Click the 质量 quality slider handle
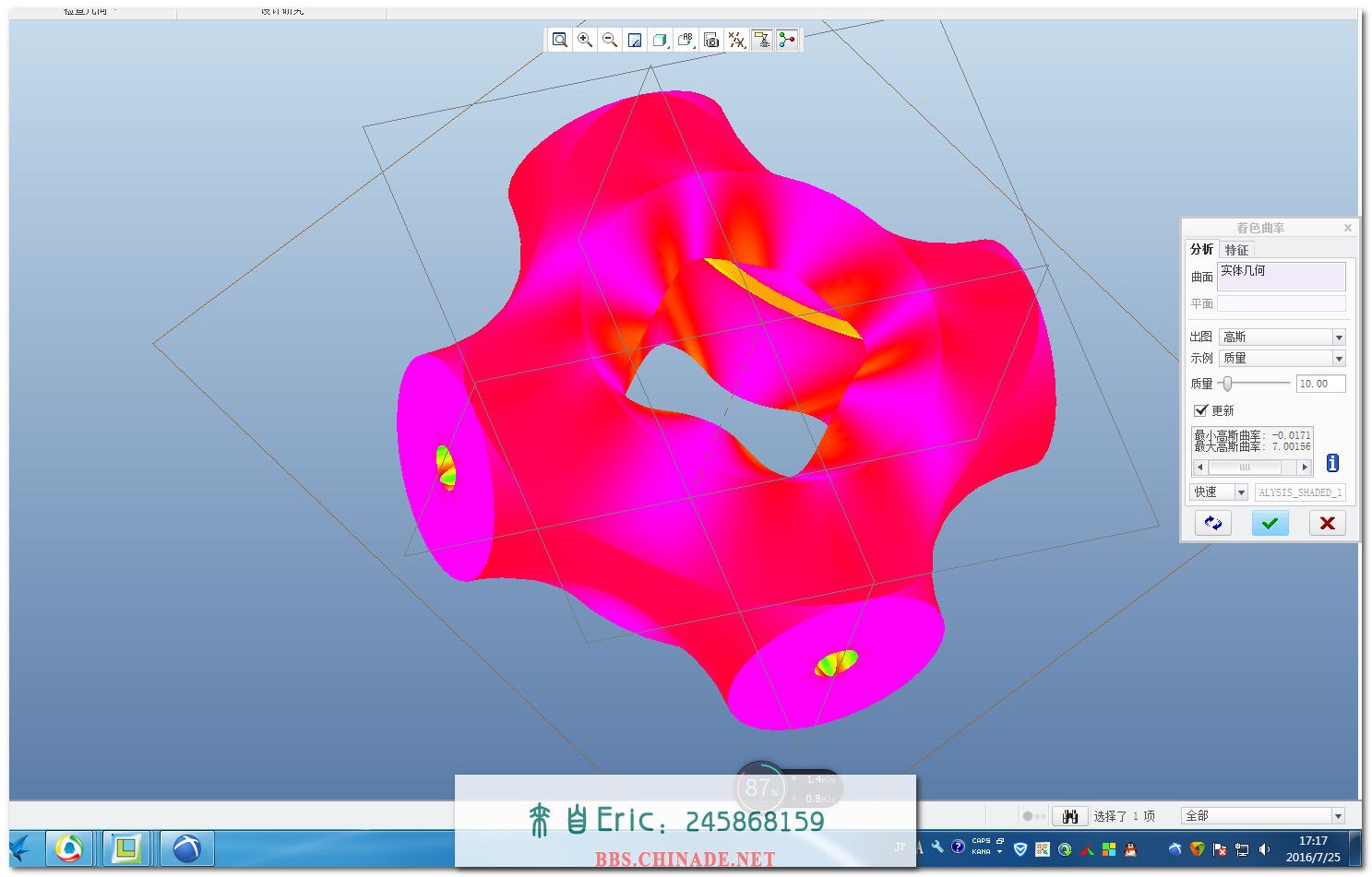1372x877 pixels. click(x=1227, y=384)
